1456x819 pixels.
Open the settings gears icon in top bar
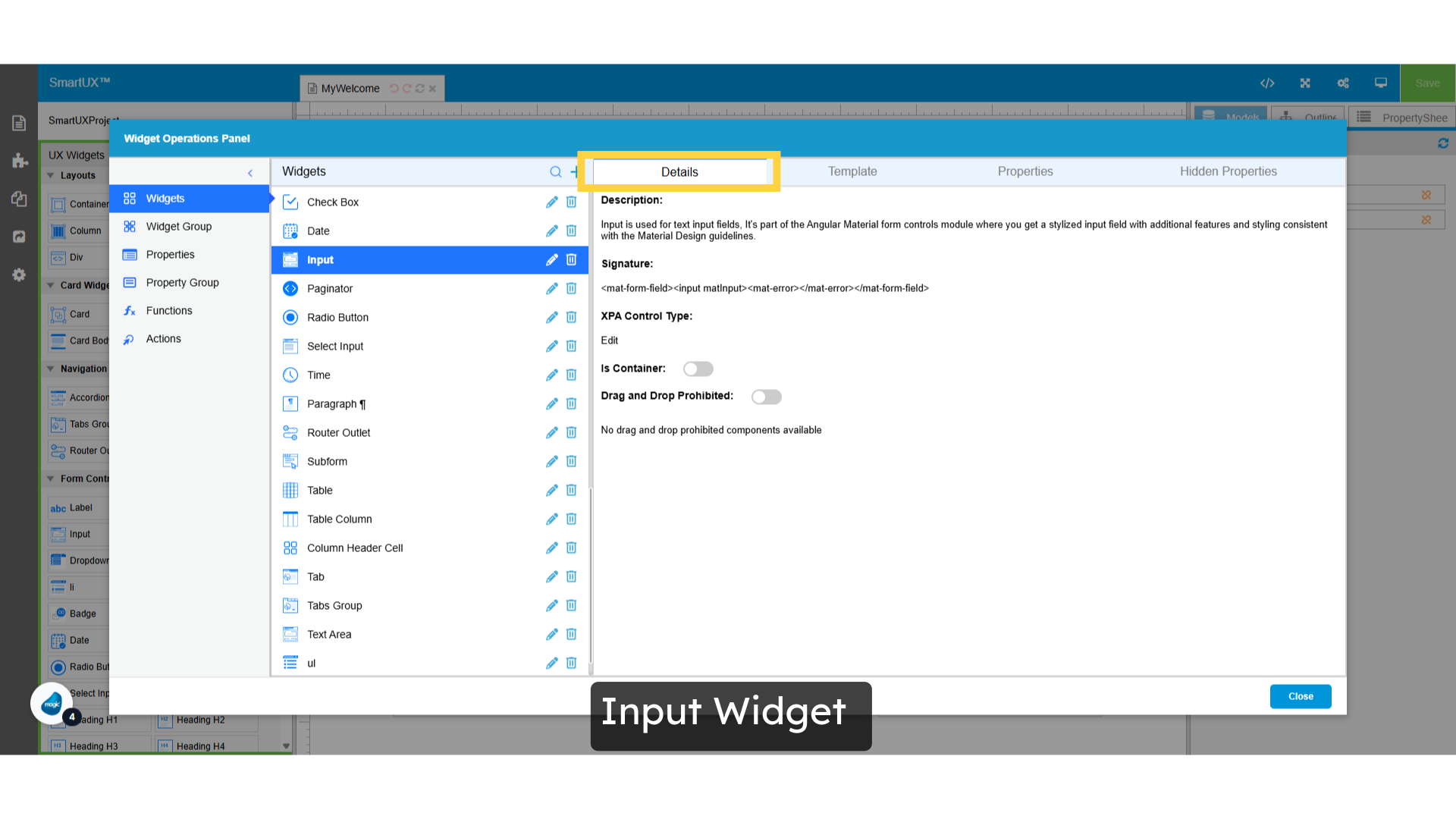pos(1343,83)
